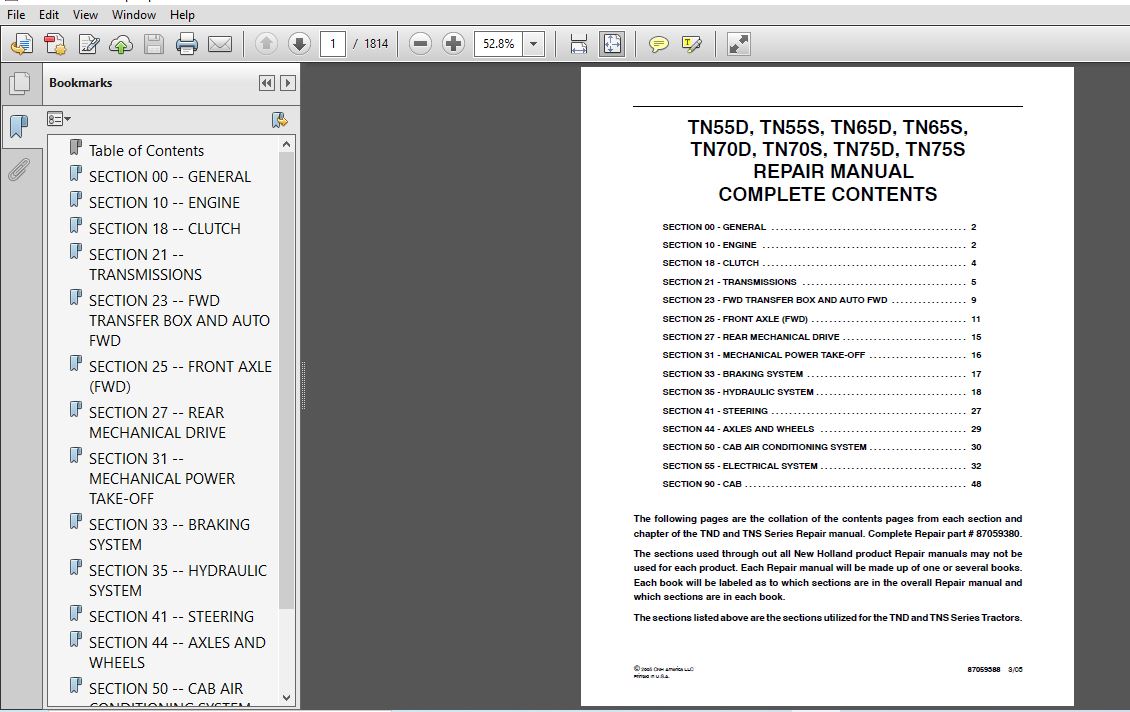Click the page number input field
1130x712 pixels.
tap(332, 44)
